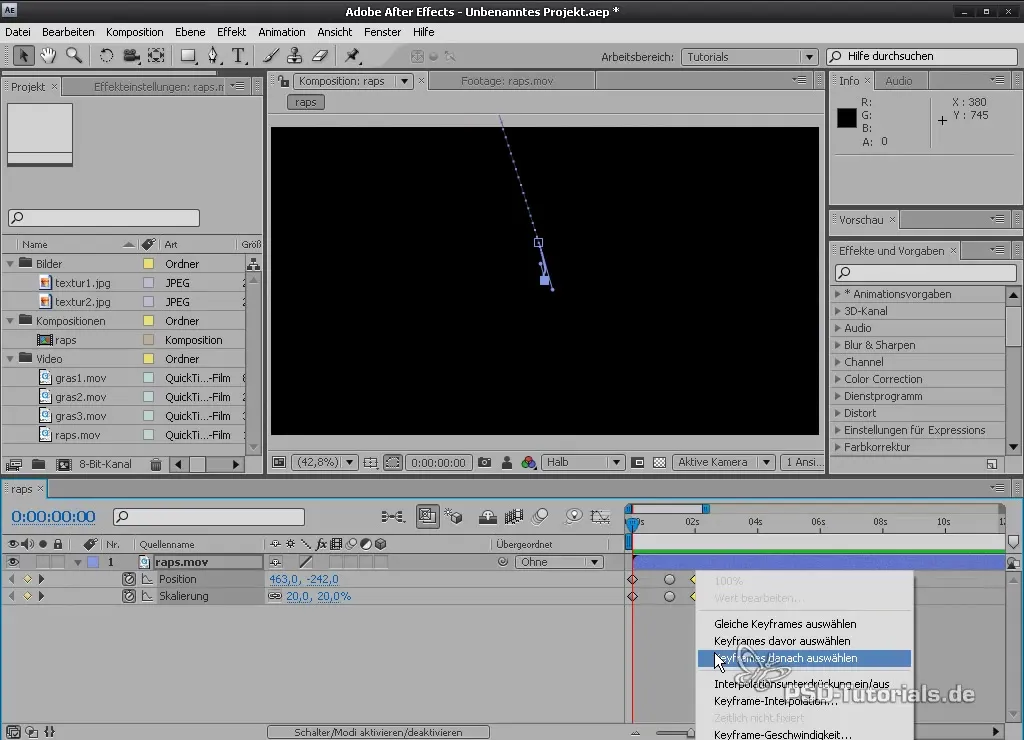Click Schalter/Modi aktivieren/deaktivieren button
The height and width of the screenshot is (740, 1024).
coord(378,732)
